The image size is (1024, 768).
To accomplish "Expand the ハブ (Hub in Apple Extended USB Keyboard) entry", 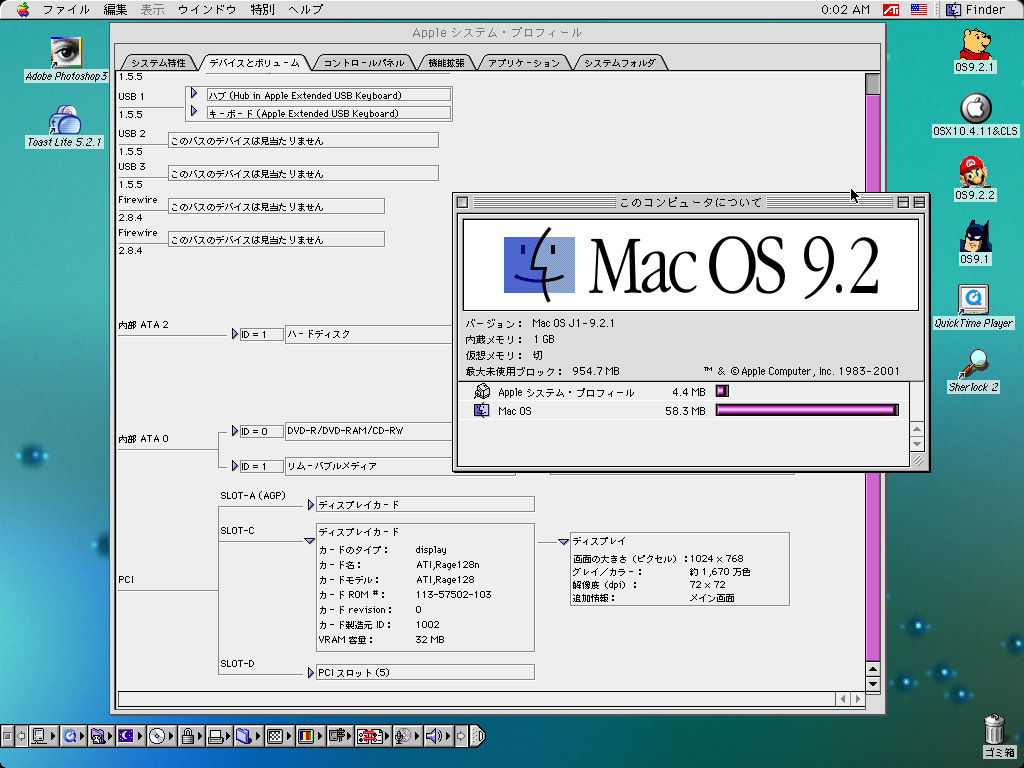I will pos(194,94).
